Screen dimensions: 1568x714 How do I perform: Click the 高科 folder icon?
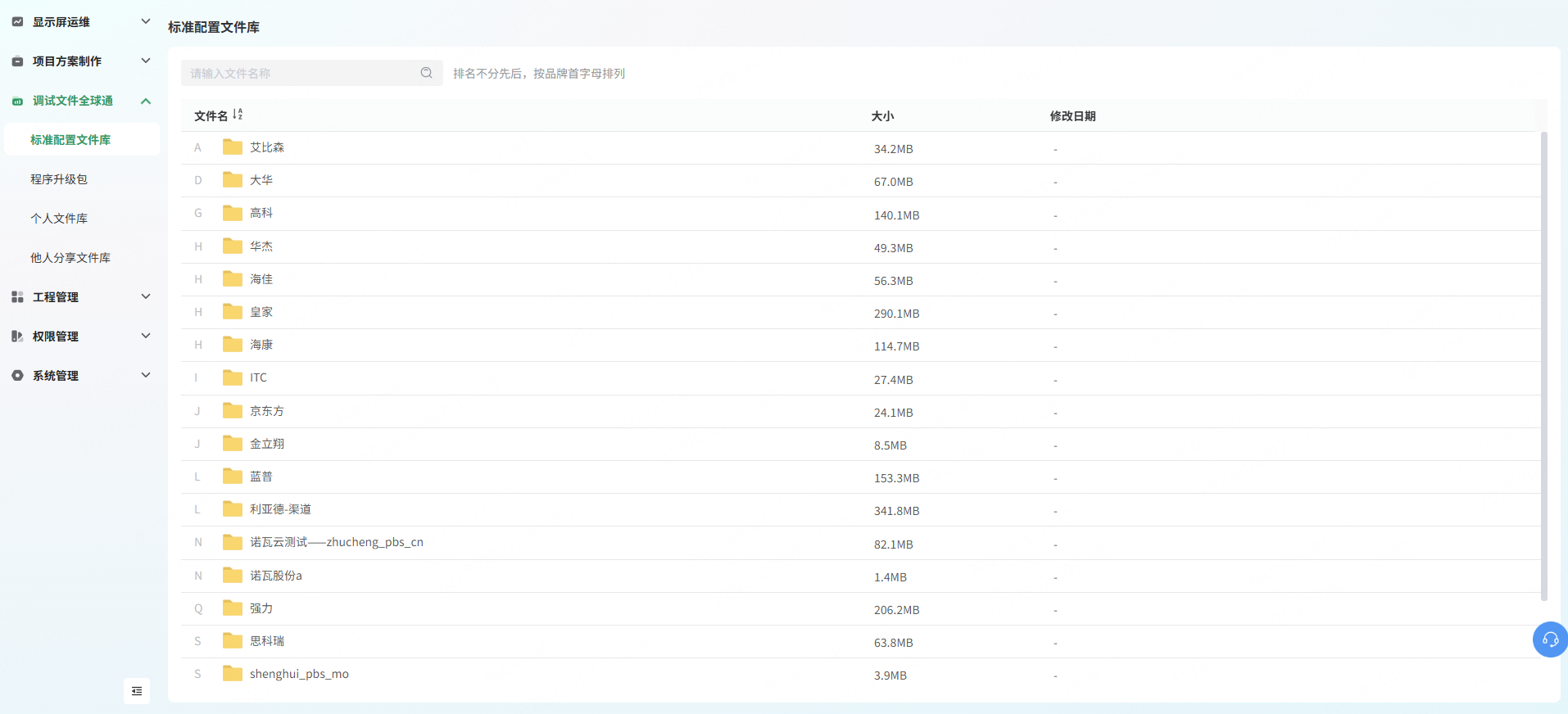coord(233,213)
